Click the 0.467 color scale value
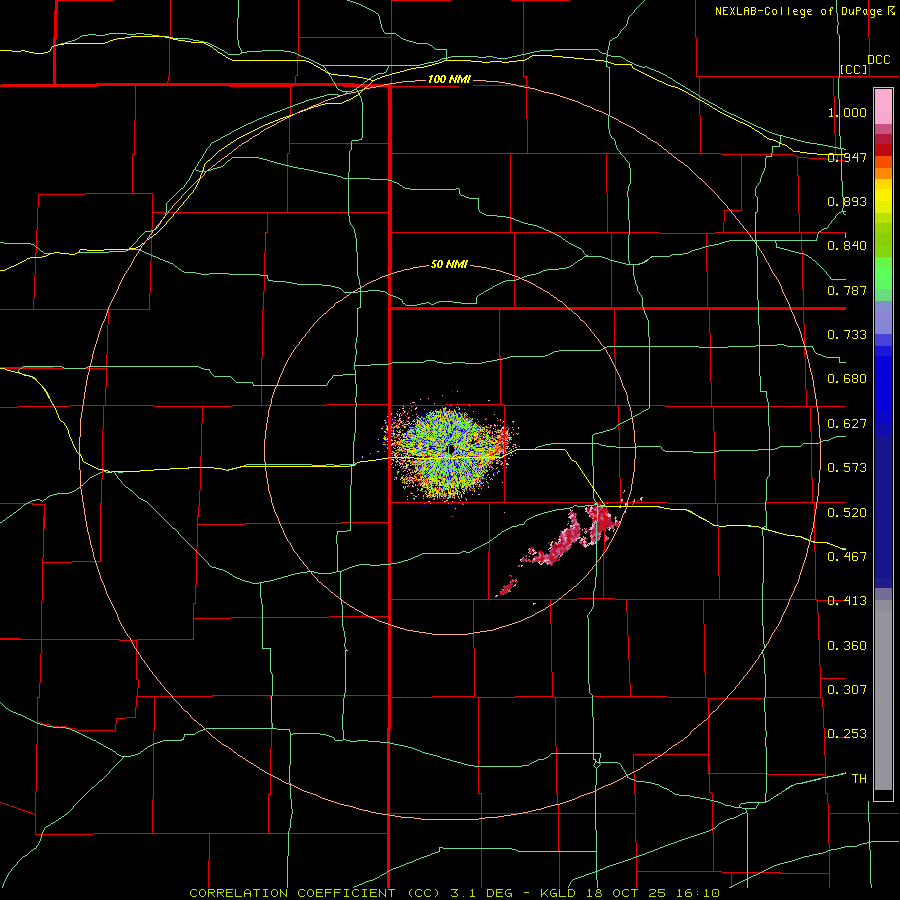This screenshot has width=900, height=900. coord(847,557)
